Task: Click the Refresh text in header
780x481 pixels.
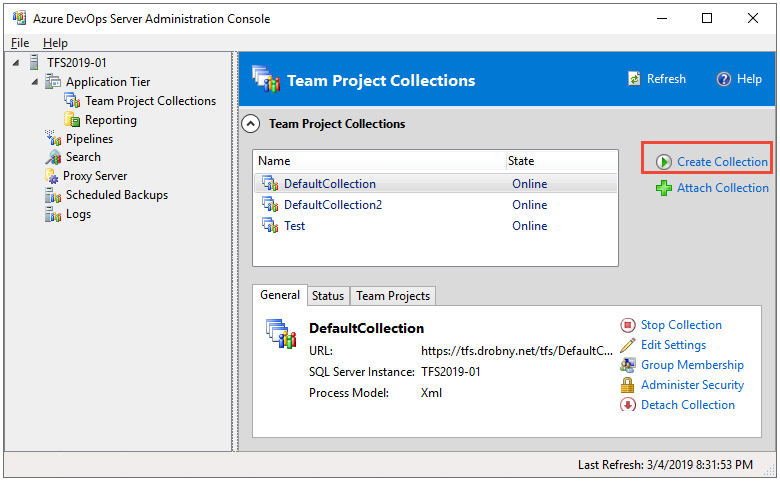Action: 666,79
